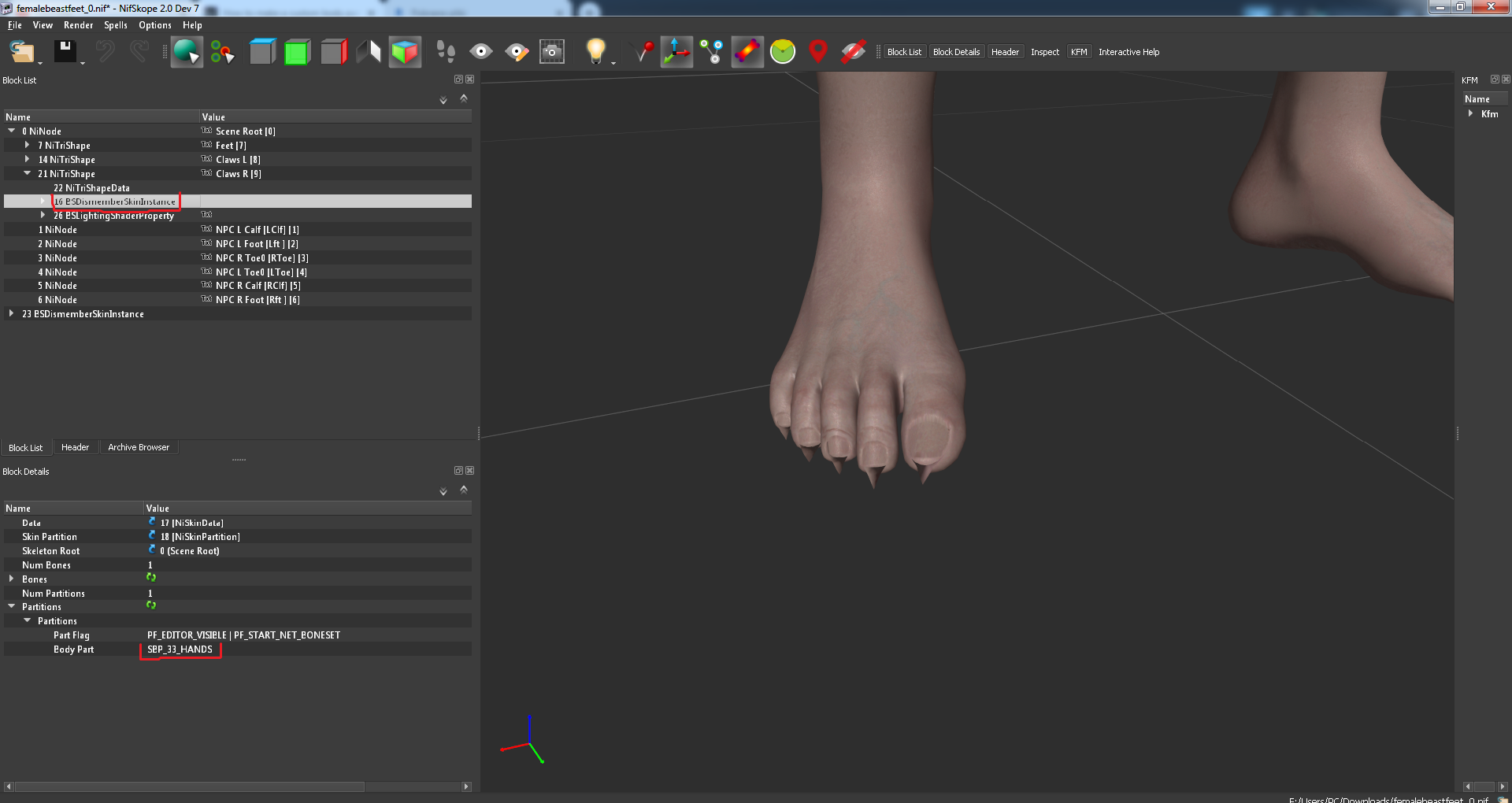Click the Block Details horizontal scrollbar
This screenshot has height=803, width=1512.
click(189, 786)
